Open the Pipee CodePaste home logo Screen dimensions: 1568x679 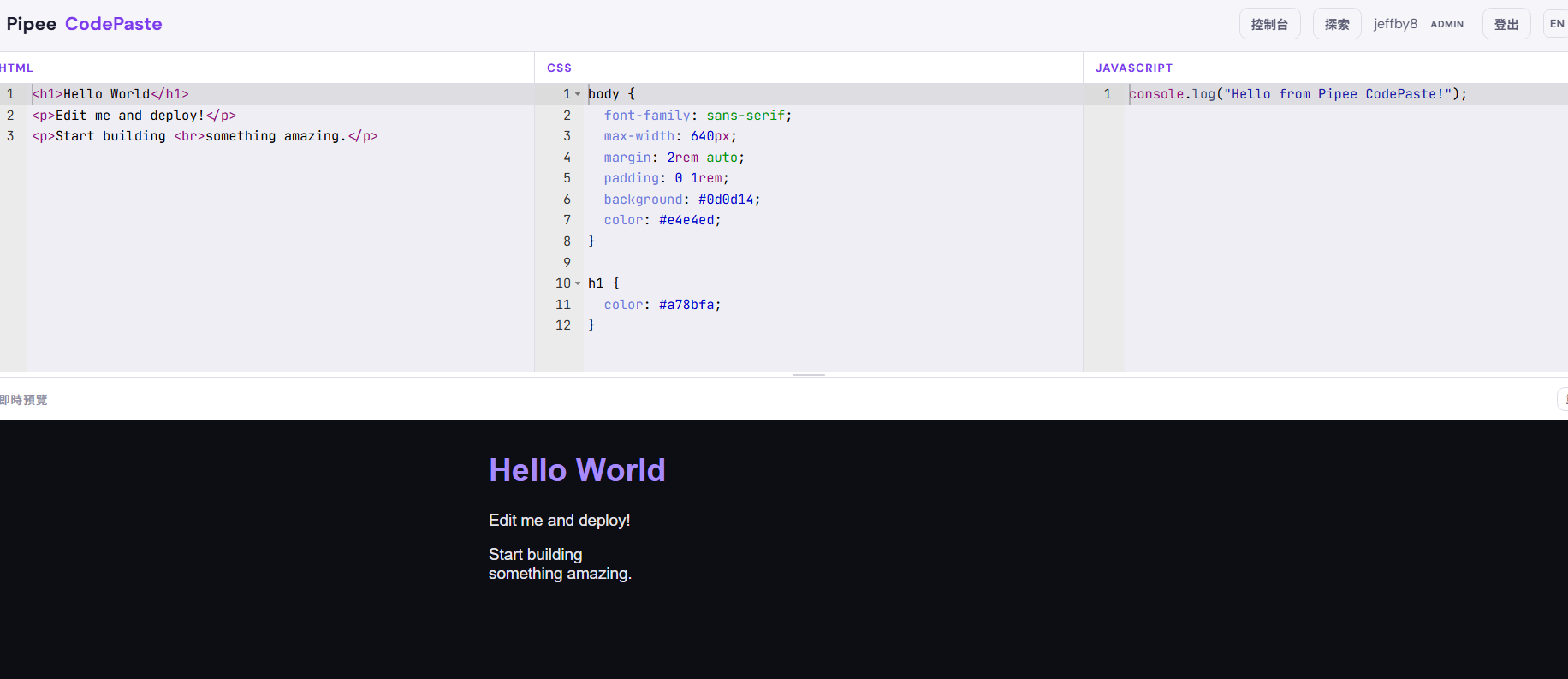point(84,24)
